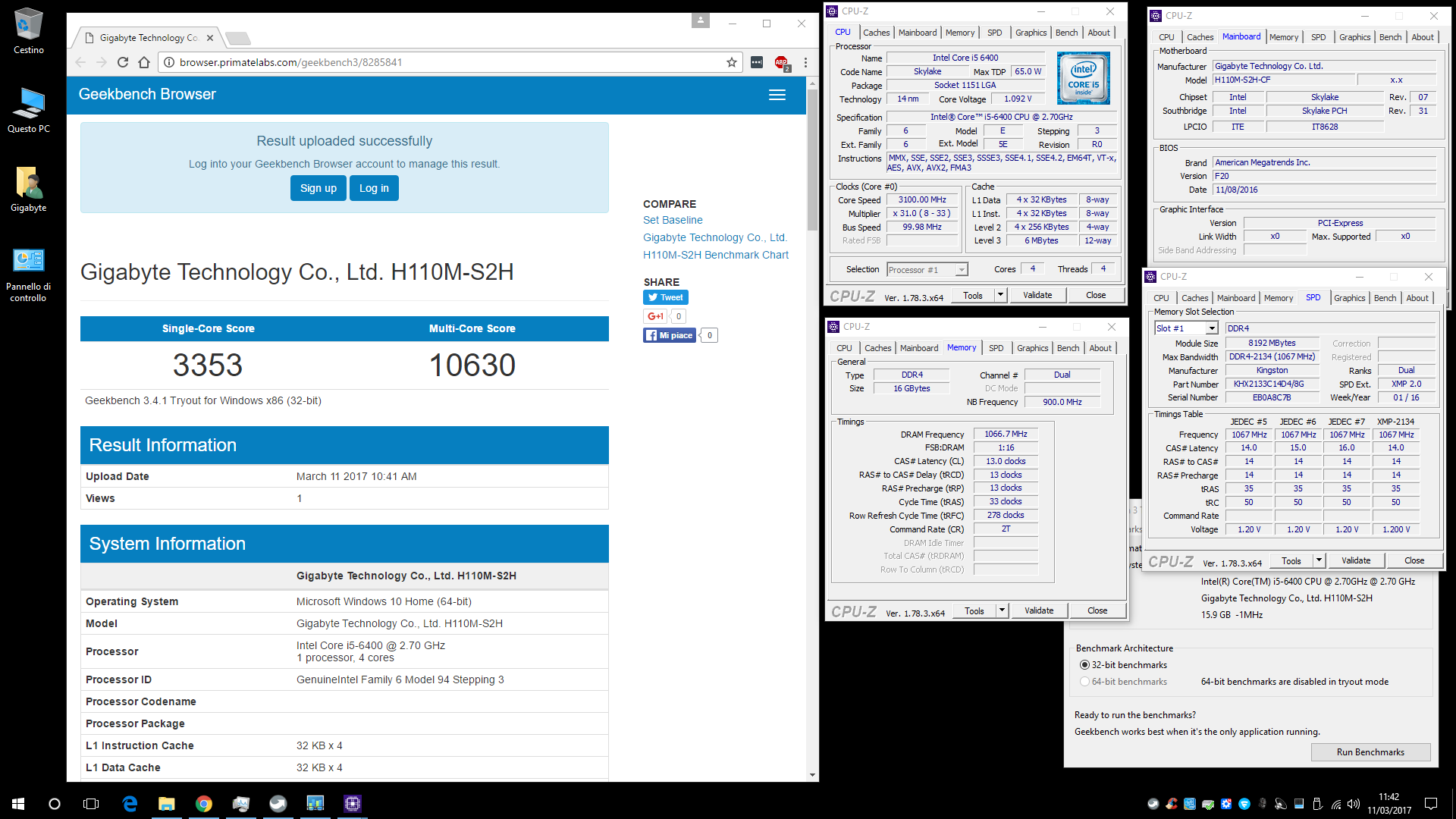Open the Questo PC desktop icon
Screen dimensions: 1456x819
tap(28, 110)
